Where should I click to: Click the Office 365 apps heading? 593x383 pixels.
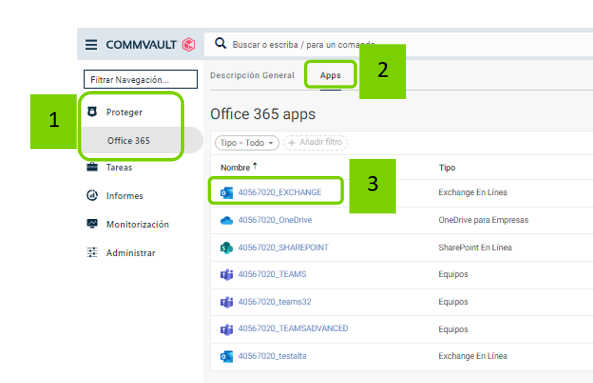263,114
